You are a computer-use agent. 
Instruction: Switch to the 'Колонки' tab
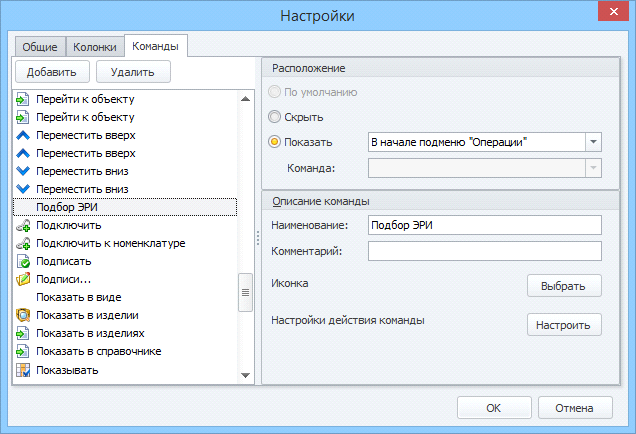[95, 47]
